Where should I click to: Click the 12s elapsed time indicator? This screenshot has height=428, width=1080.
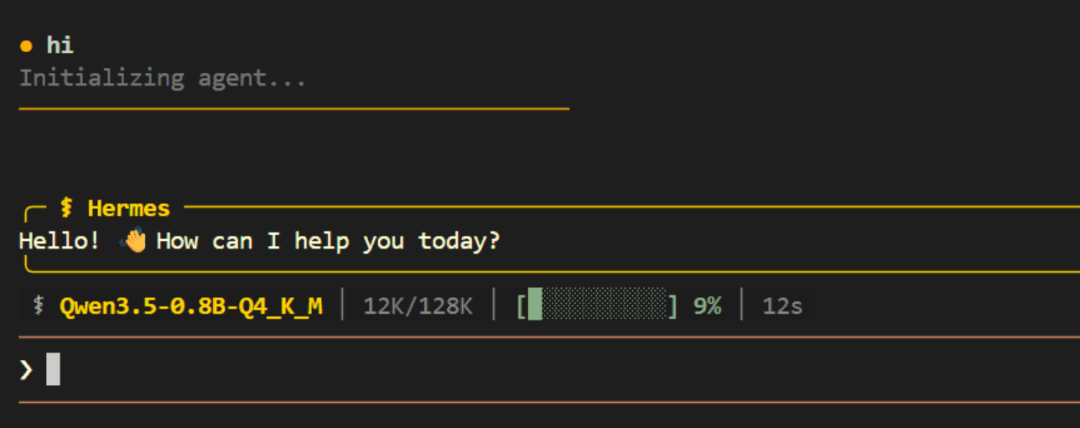point(782,306)
